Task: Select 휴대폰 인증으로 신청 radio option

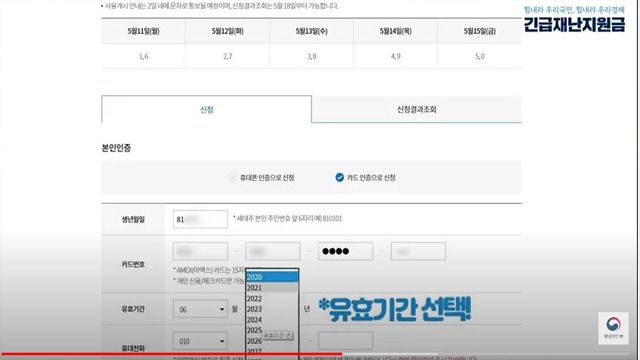Action: pos(261,178)
